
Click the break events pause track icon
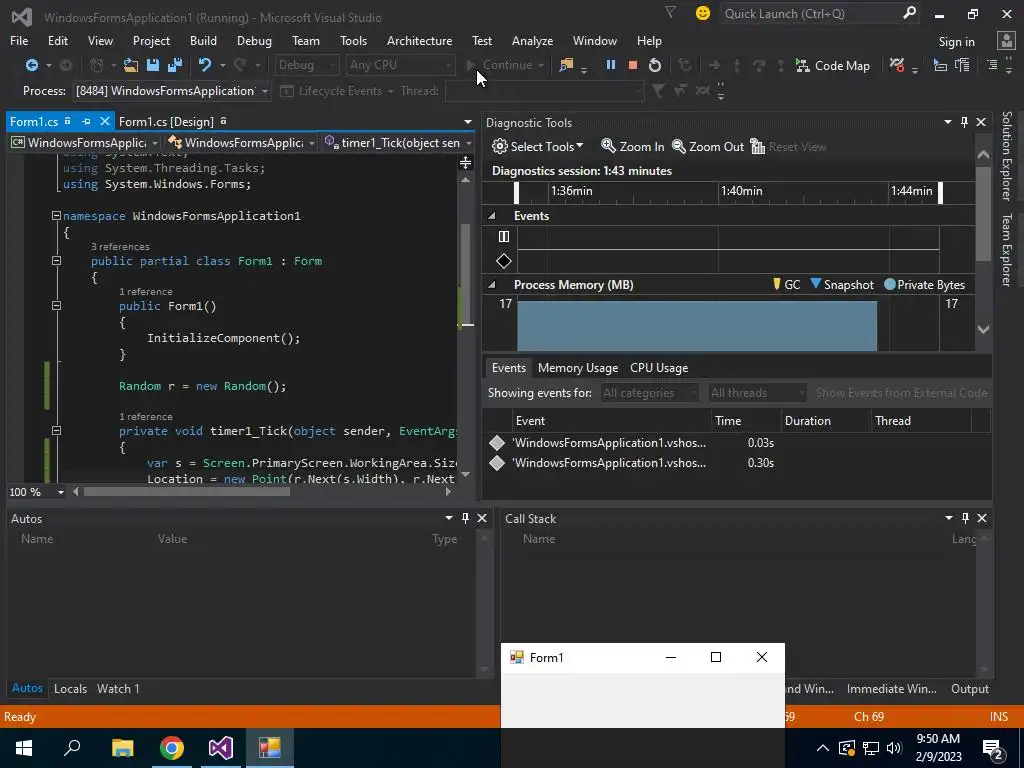click(x=504, y=236)
